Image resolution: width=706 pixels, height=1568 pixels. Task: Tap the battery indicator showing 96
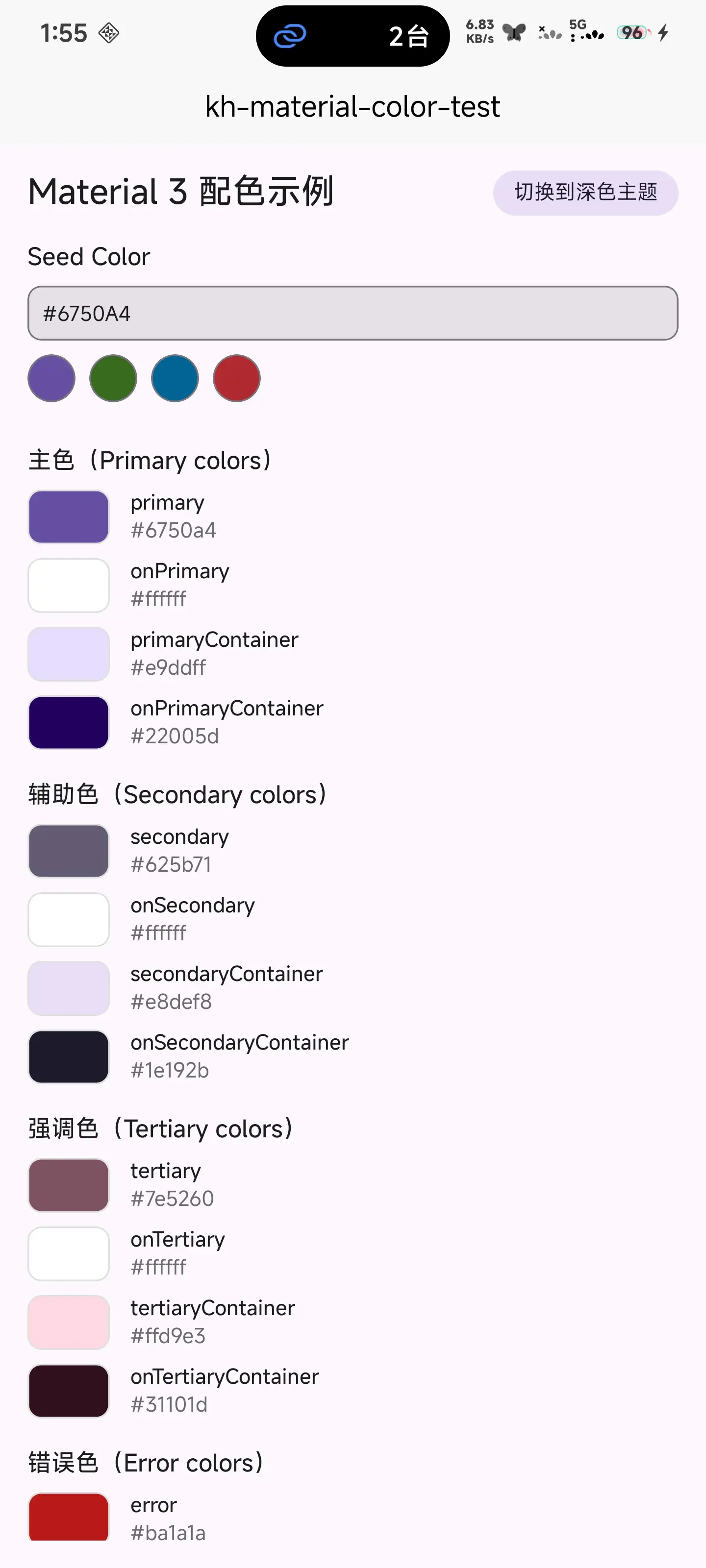pos(633,33)
